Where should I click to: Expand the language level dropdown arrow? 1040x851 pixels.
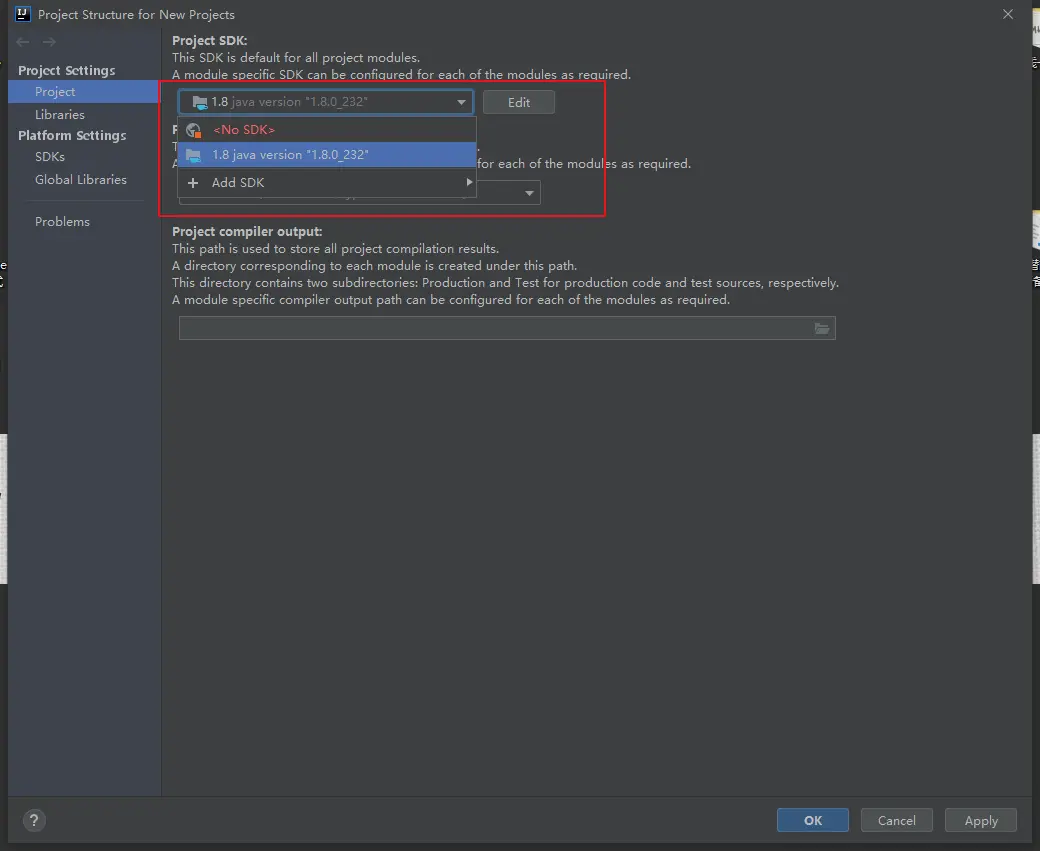529,193
